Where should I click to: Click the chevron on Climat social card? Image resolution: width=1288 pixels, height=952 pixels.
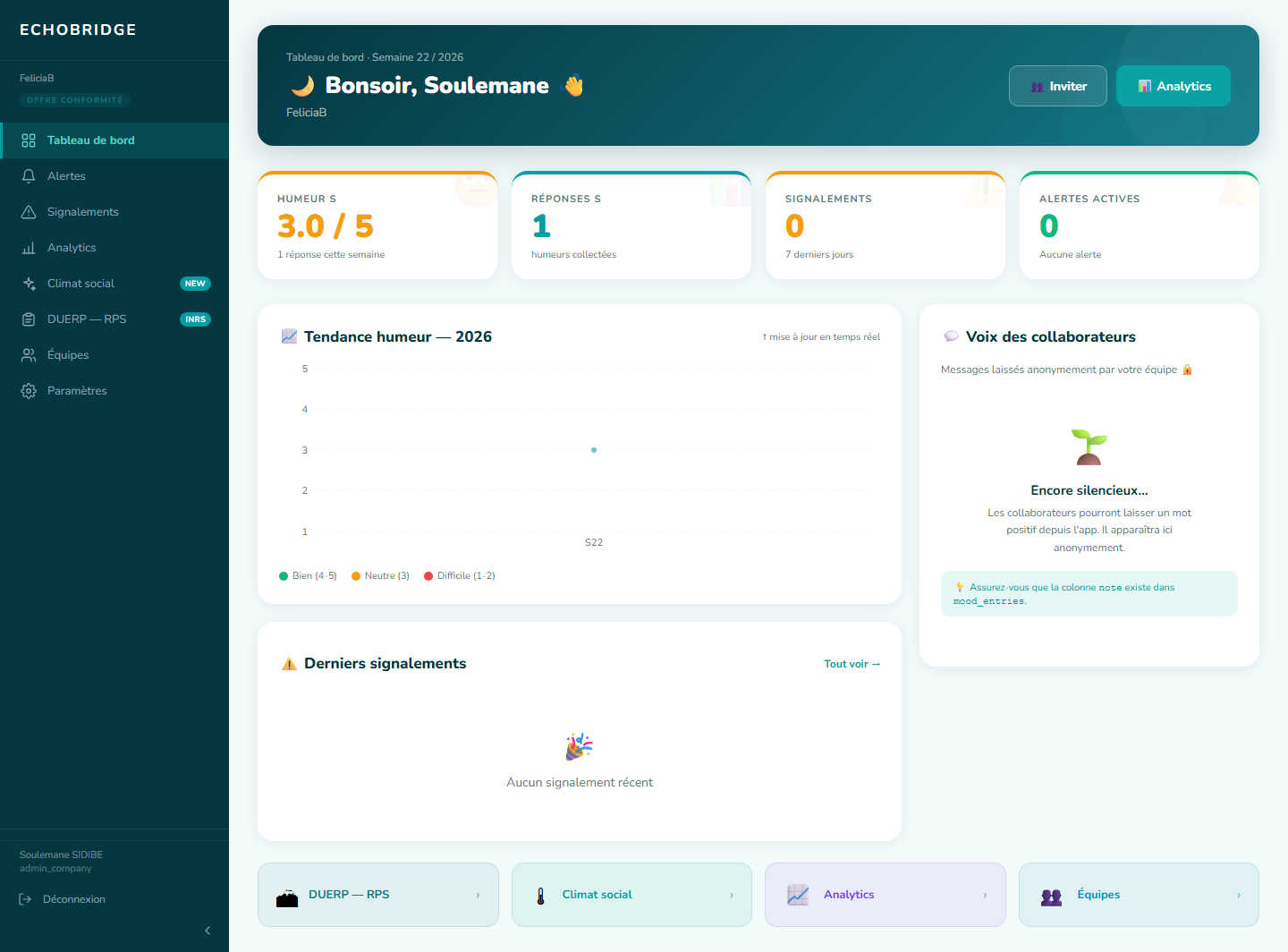732,895
